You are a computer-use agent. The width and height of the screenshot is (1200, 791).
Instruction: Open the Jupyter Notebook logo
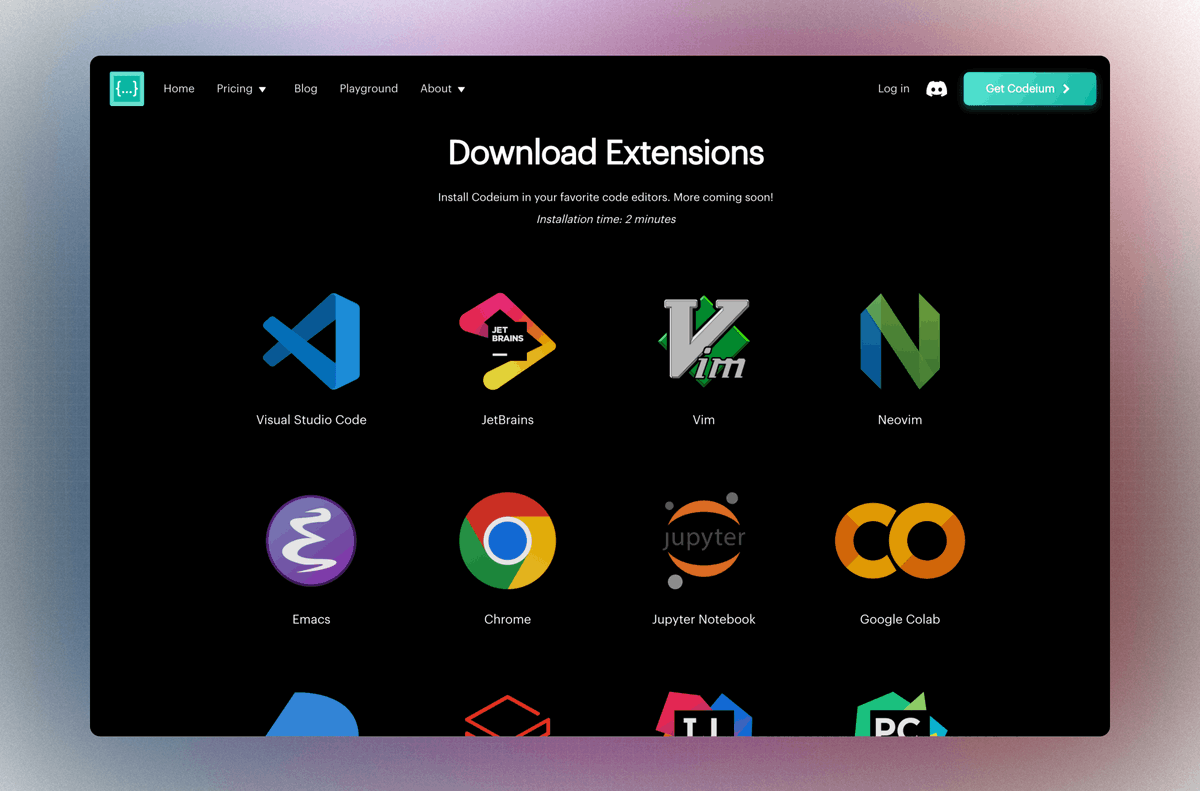[x=704, y=540]
